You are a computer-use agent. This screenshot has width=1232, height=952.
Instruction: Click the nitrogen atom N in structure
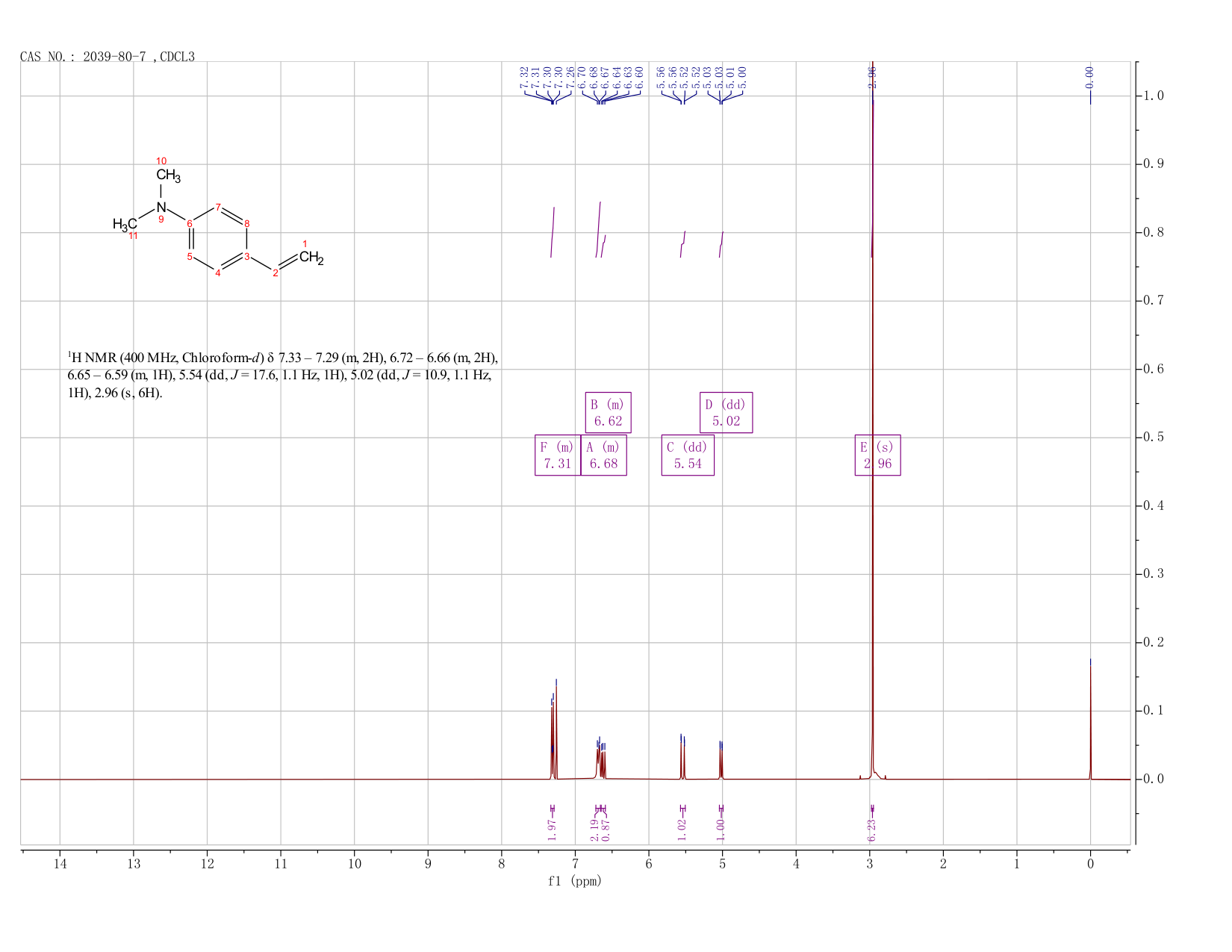[x=161, y=207]
